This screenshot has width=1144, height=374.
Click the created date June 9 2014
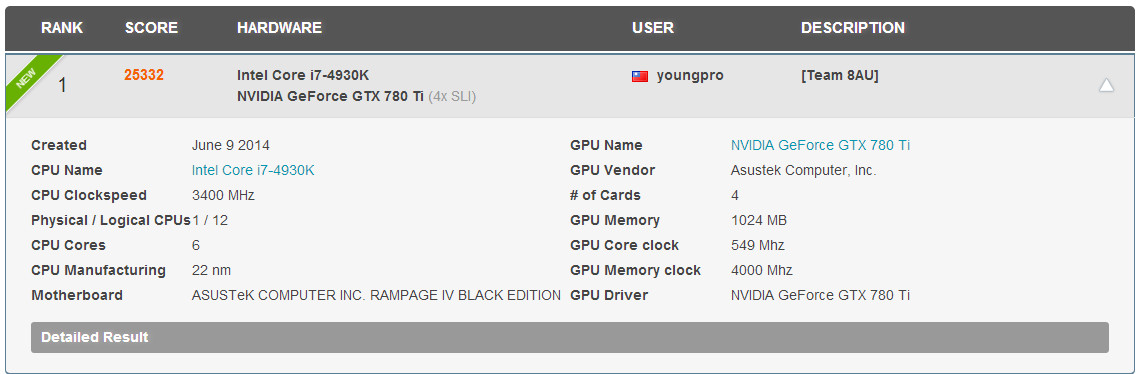click(x=231, y=145)
